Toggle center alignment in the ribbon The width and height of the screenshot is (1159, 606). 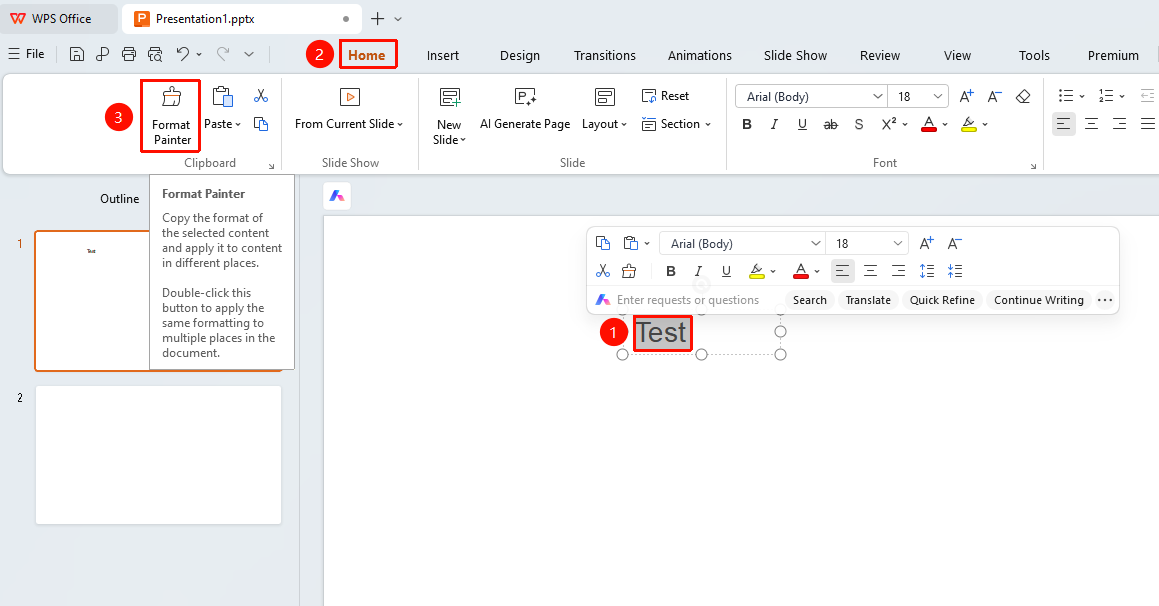pyautogui.click(x=1092, y=124)
